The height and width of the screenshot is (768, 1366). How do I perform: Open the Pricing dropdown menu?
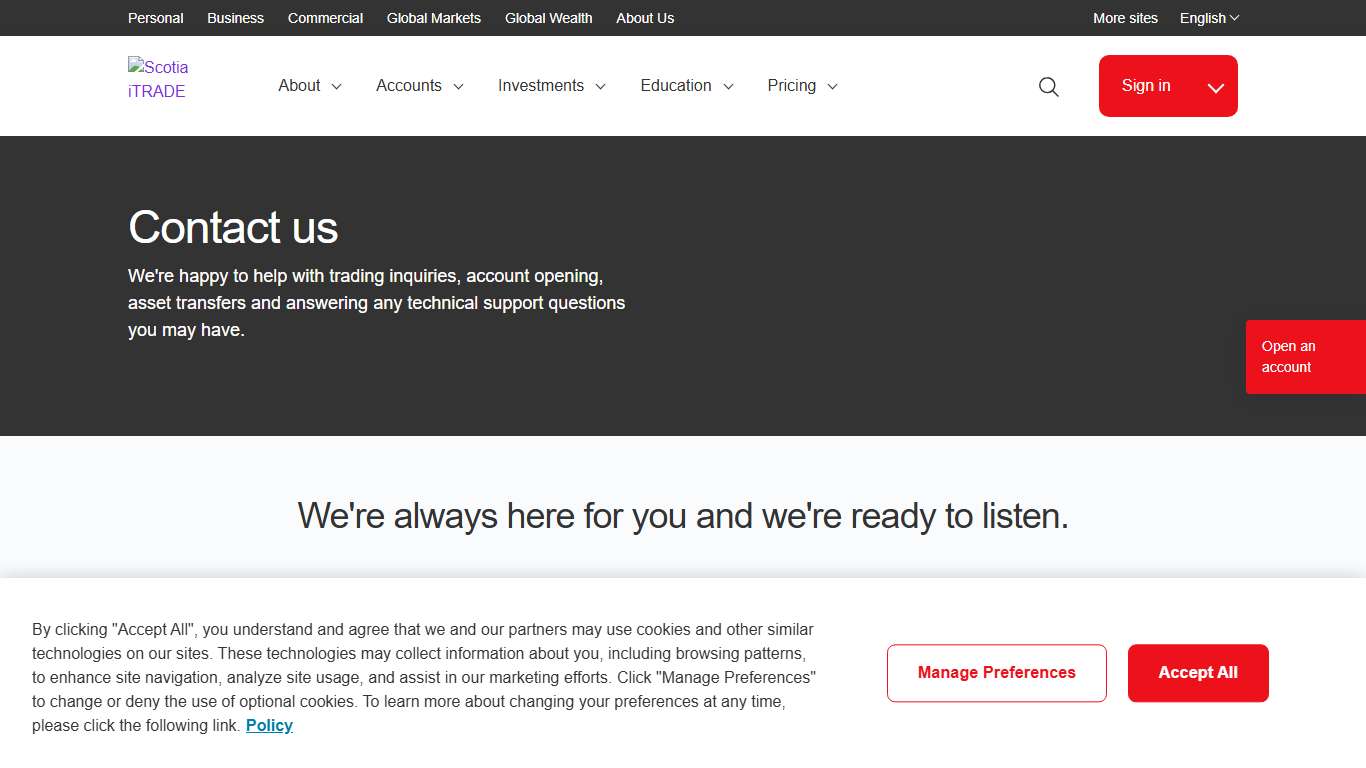pyautogui.click(x=802, y=86)
